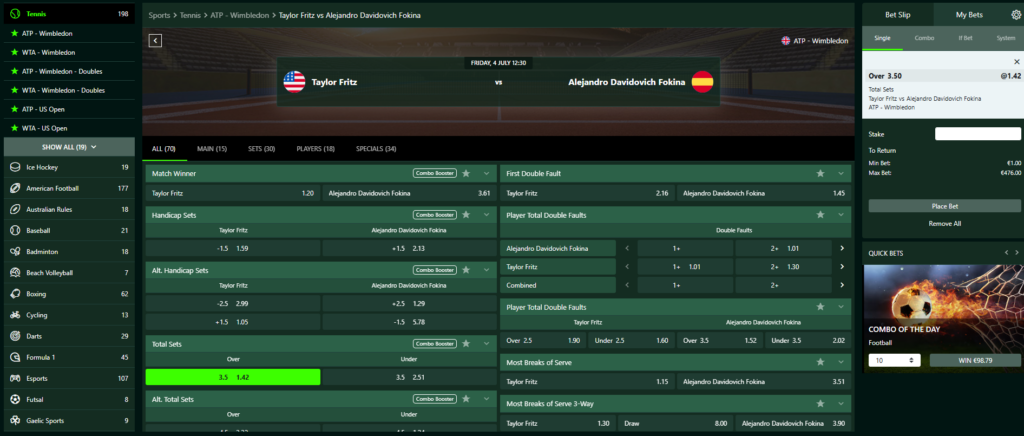This screenshot has width=1024, height=436.
Task: Show previous Quick Bets card
Action: (x=1006, y=253)
